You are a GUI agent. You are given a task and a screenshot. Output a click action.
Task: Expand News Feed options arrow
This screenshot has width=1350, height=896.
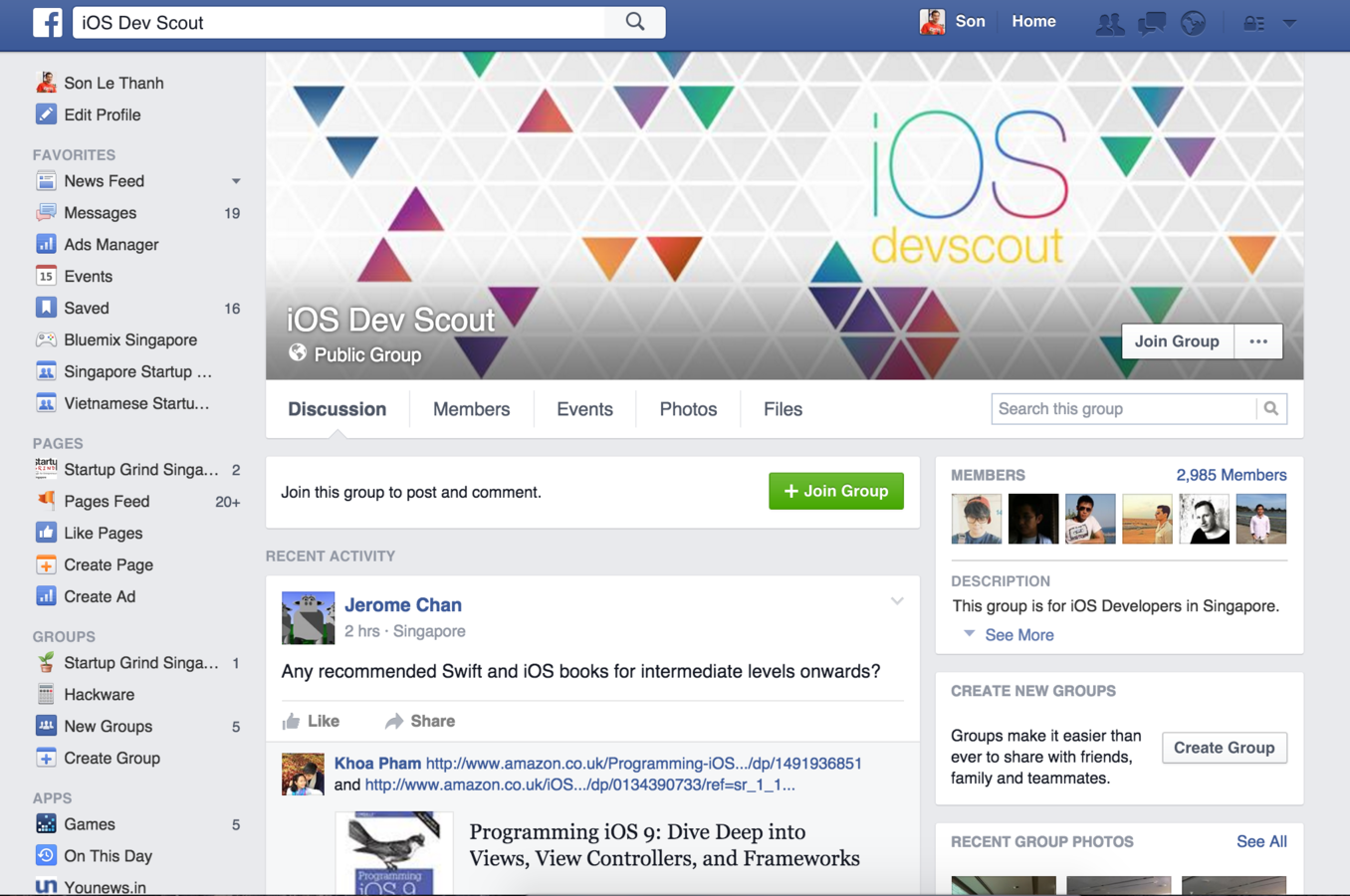coord(236,181)
